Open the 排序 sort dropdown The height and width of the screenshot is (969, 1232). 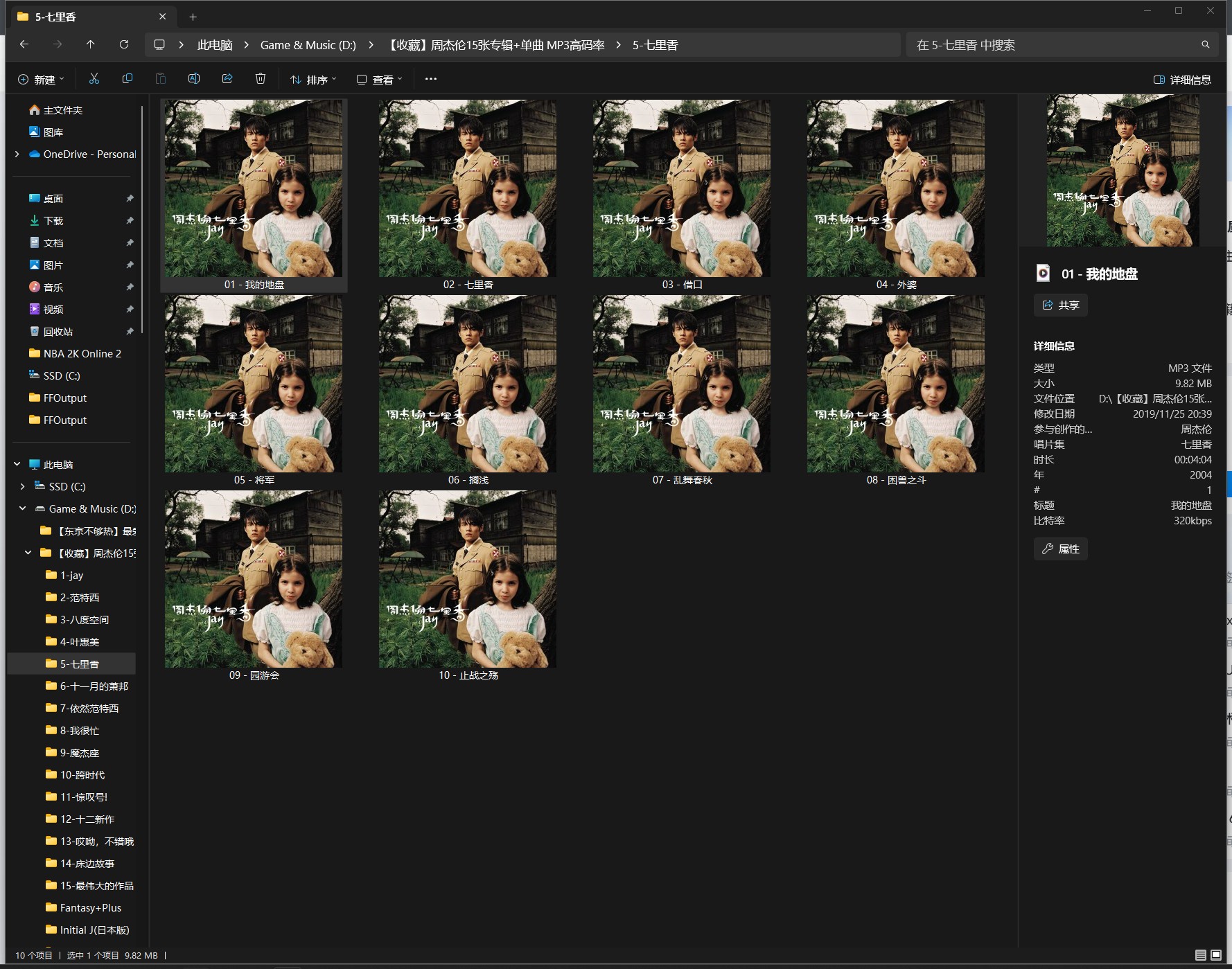[313, 80]
